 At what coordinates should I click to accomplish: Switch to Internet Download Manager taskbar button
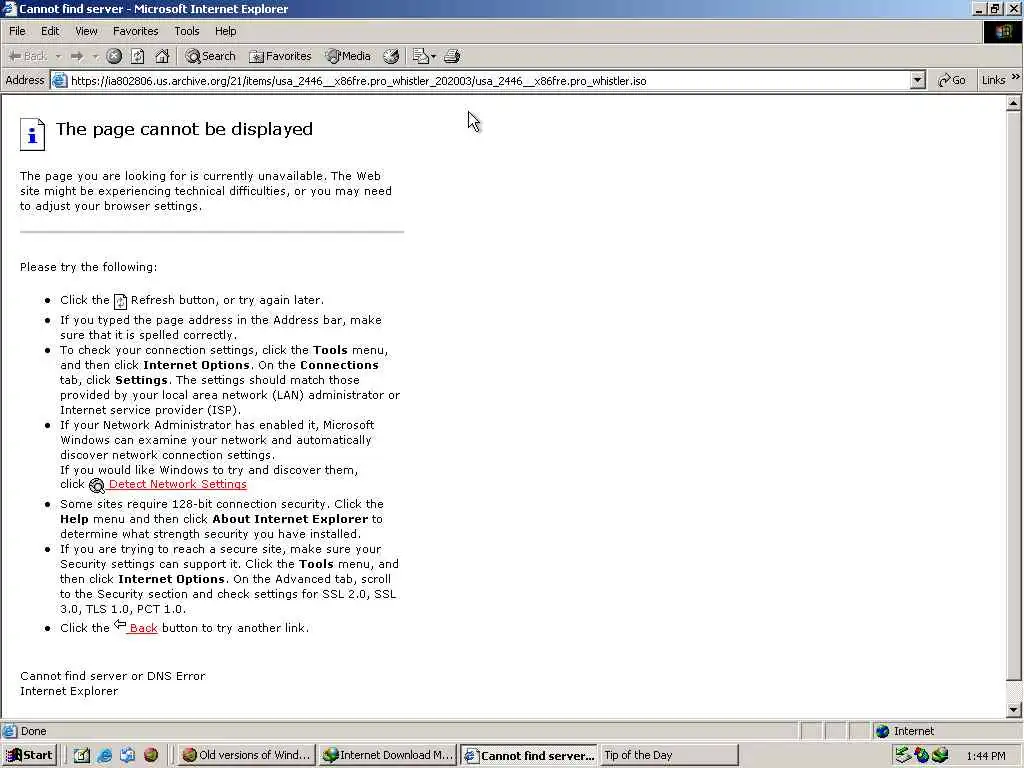click(387, 755)
